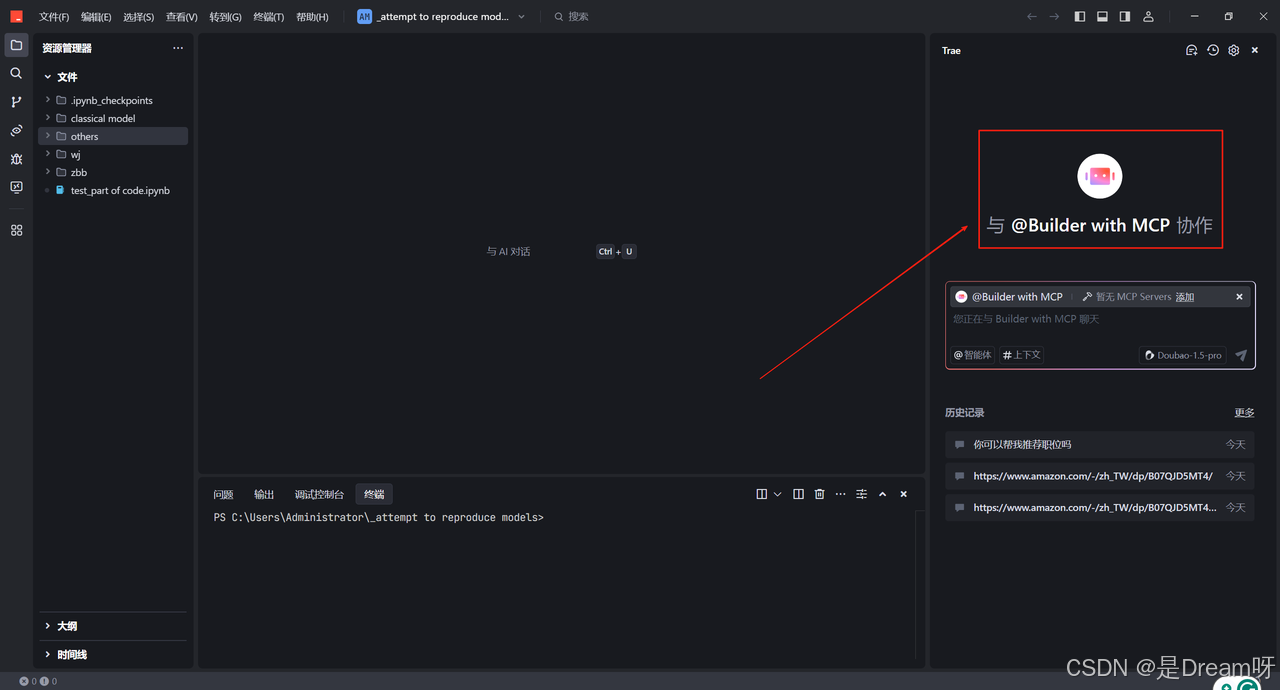Screen dimensions: 1280x690
Task: Open history item 你可以帮我推荐职位吗
Action: [1100, 444]
